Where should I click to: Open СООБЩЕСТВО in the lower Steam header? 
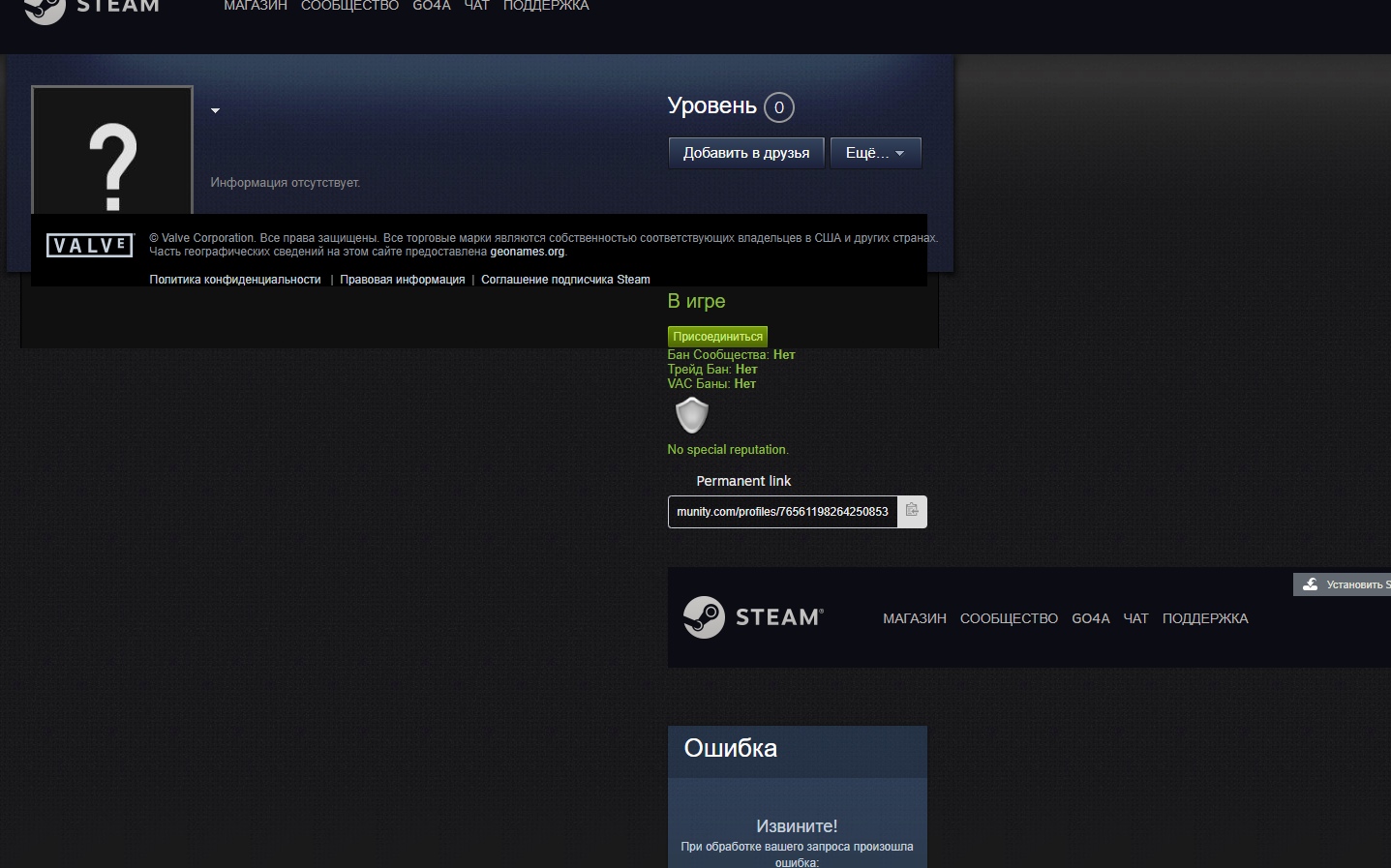(x=1009, y=618)
